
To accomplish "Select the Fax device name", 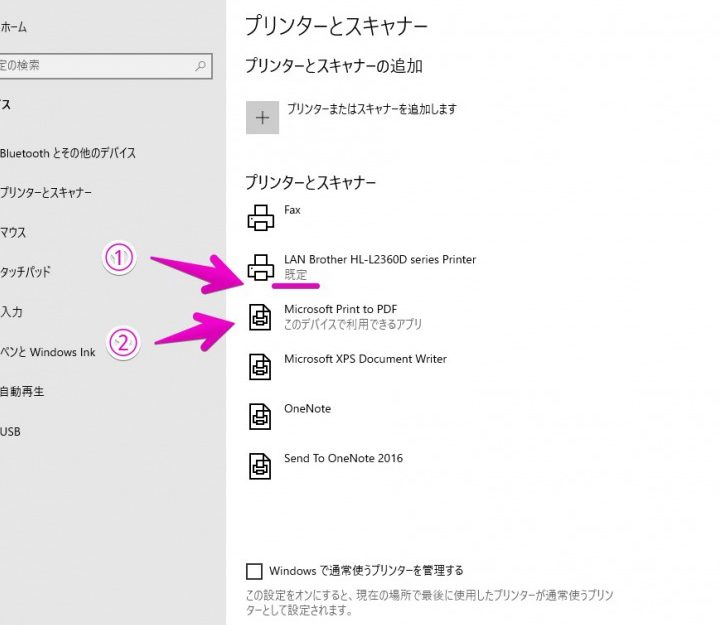I will click(292, 210).
